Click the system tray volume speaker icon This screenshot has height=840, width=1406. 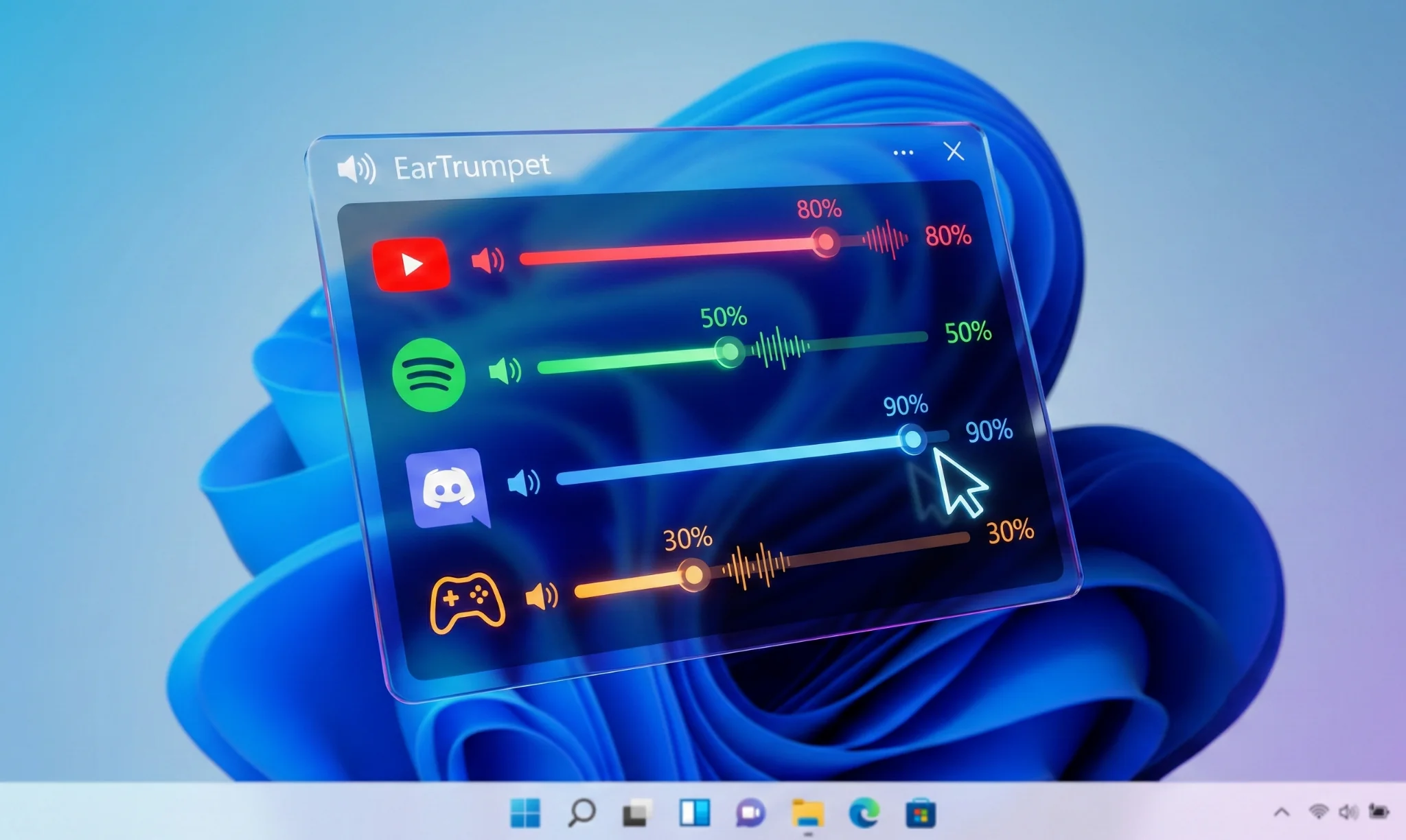pos(1348,813)
